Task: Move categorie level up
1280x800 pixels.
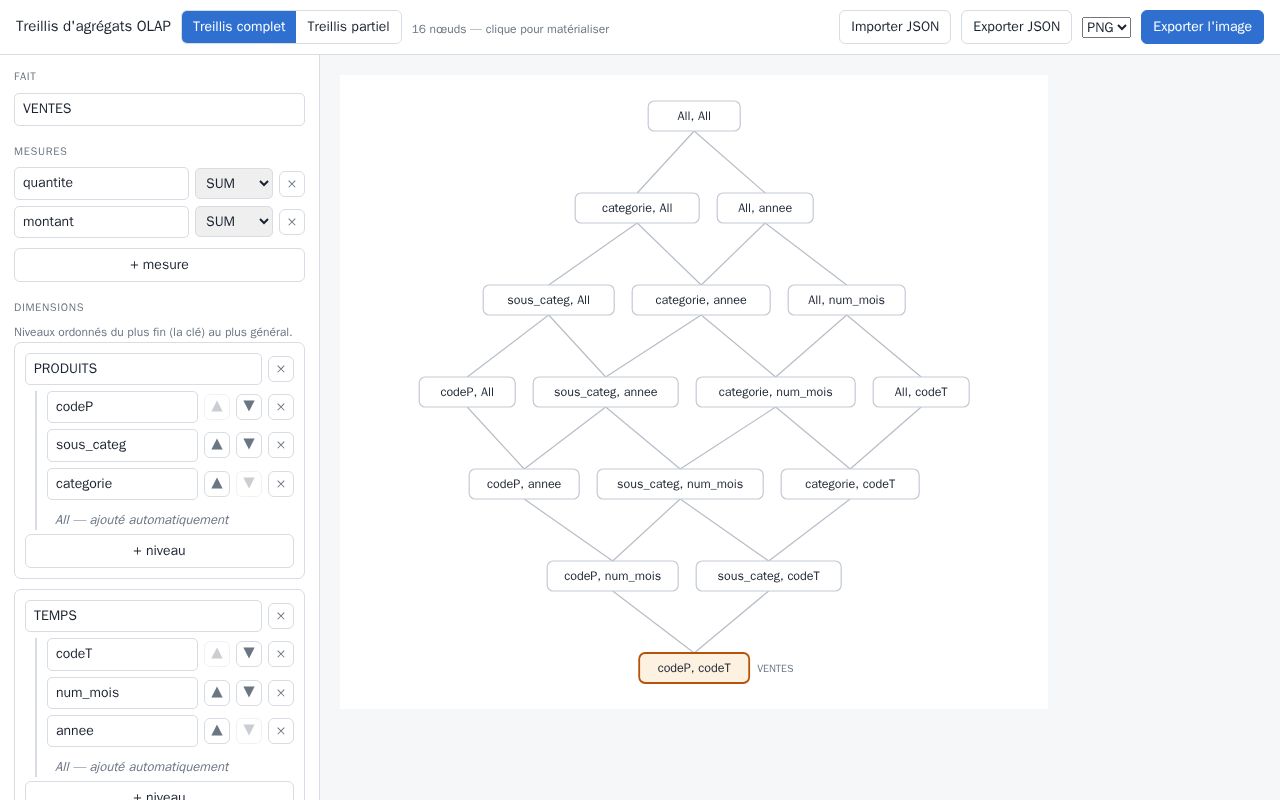Action: (217, 484)
